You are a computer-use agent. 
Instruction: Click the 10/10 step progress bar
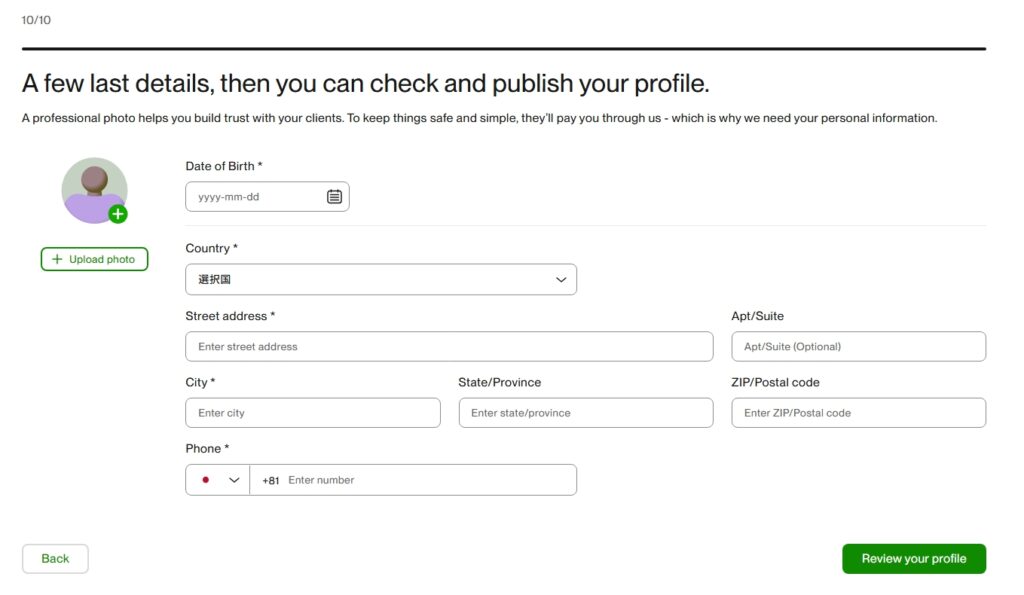pyautogui.click(x=503, y=48)
